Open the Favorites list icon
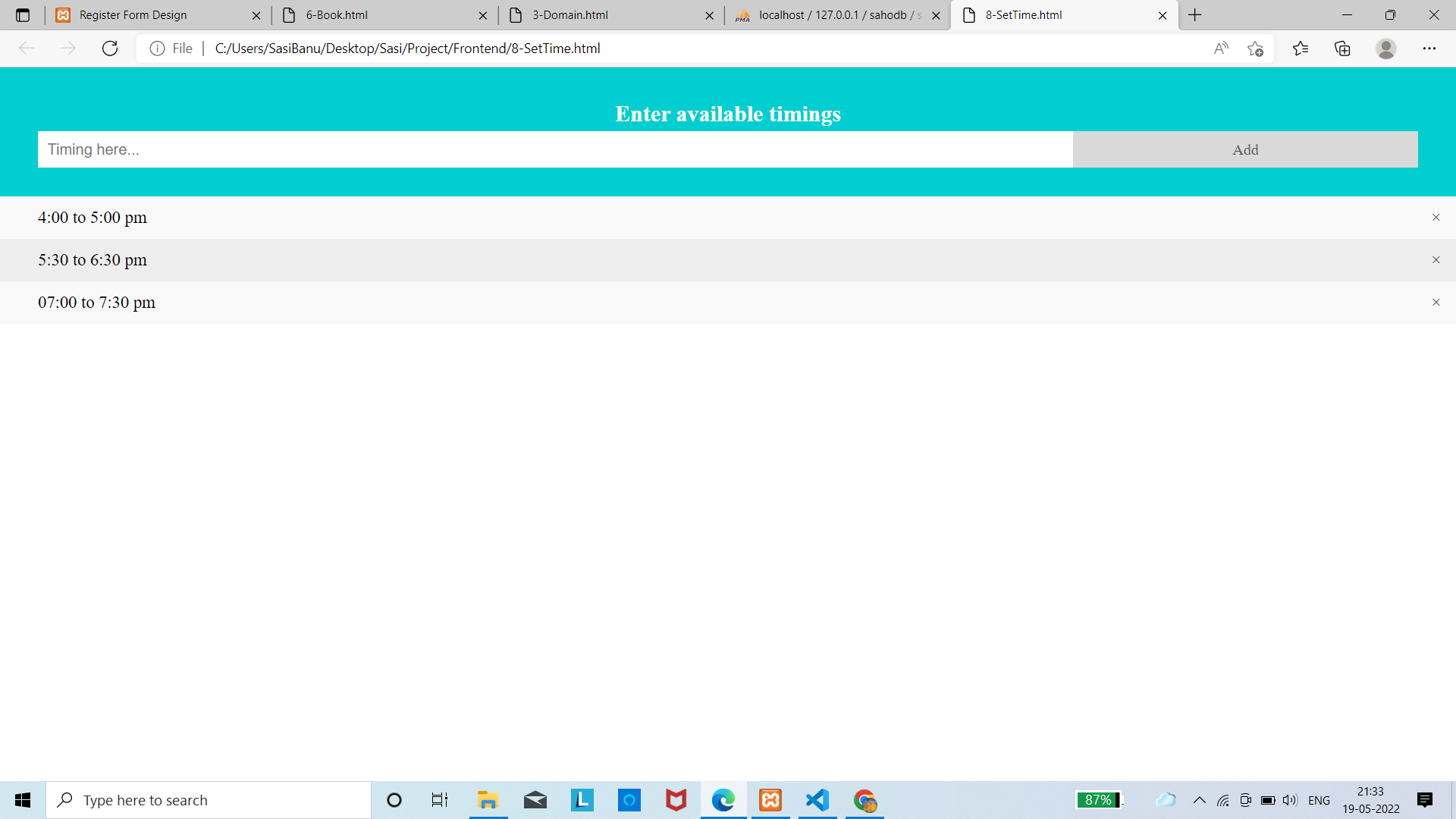1456x819 pixels. tap(1301, 49)
